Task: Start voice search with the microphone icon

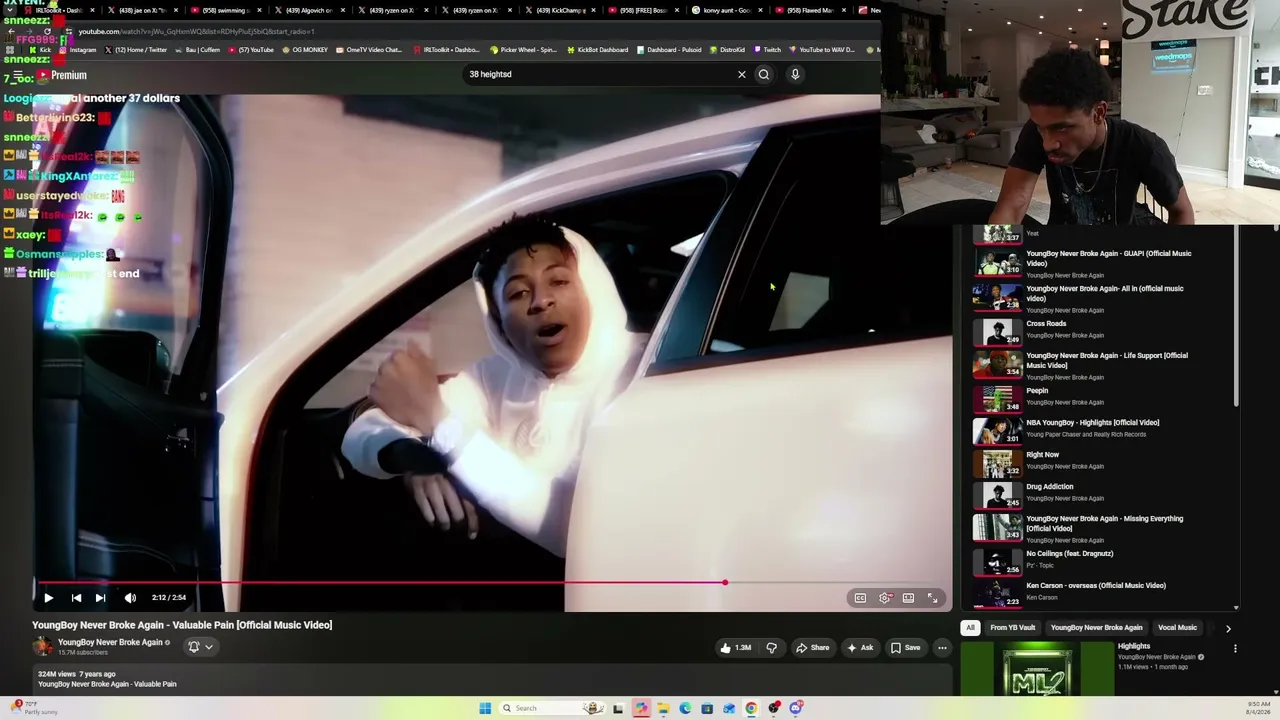Action: [795, 74]
